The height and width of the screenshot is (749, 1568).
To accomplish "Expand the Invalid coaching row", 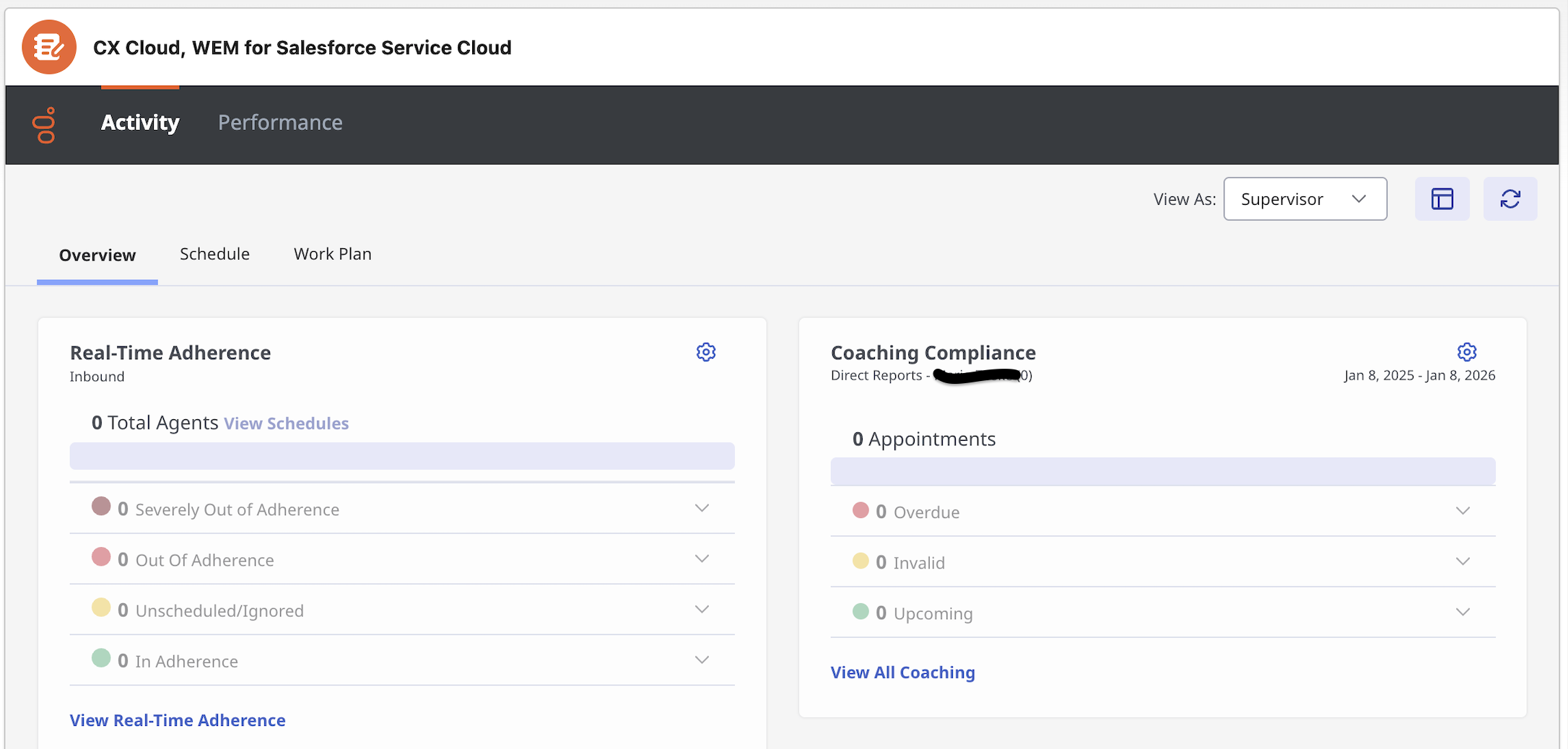I will click(x=1463, y=561).
